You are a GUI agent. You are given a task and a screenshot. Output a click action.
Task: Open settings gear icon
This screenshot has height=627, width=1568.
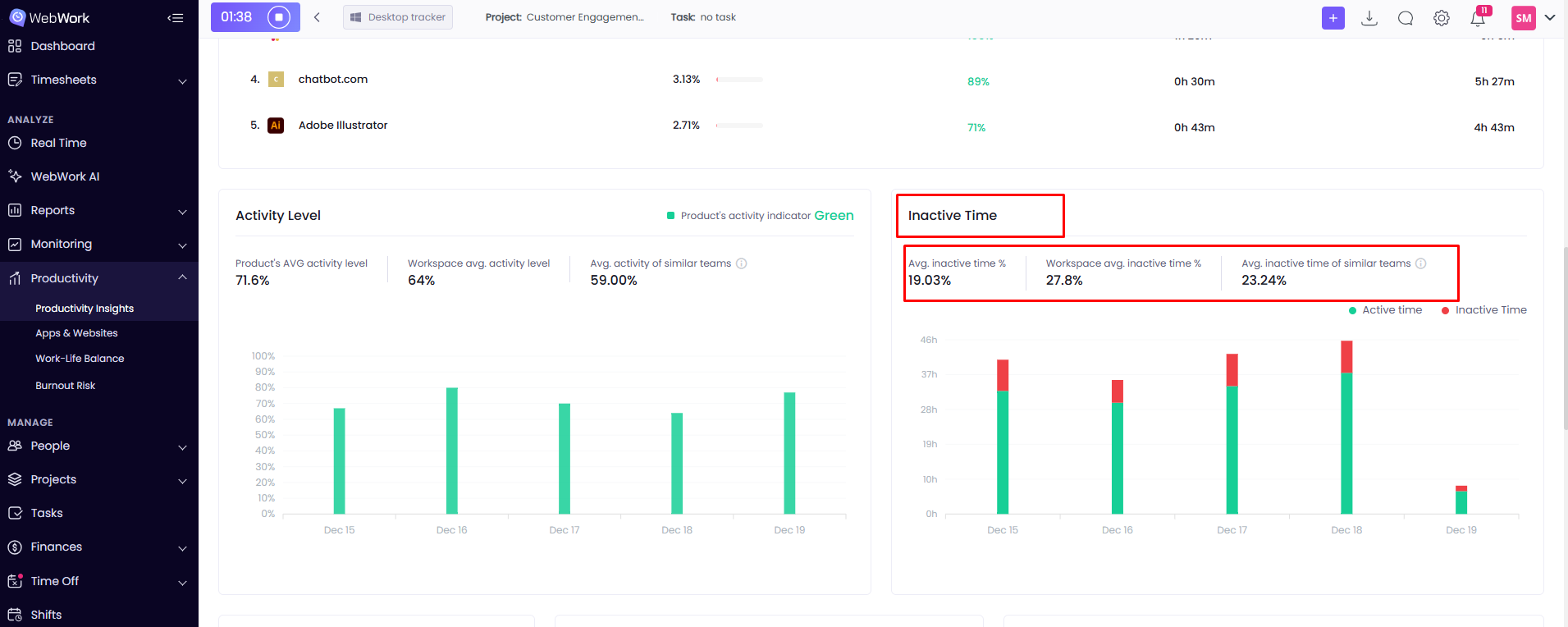[1441, 18]
